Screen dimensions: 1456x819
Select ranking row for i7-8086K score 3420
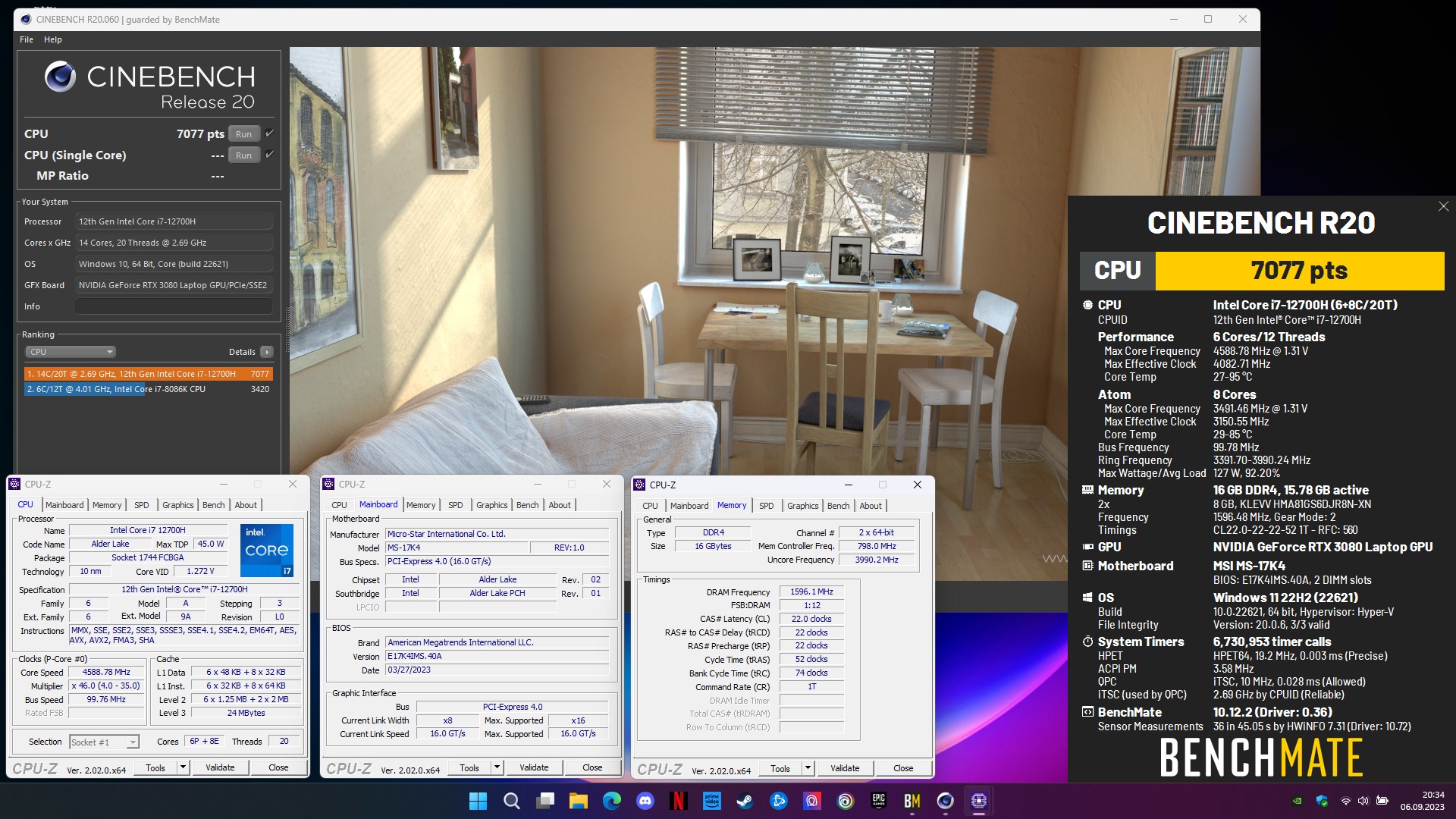click(148, 389)
